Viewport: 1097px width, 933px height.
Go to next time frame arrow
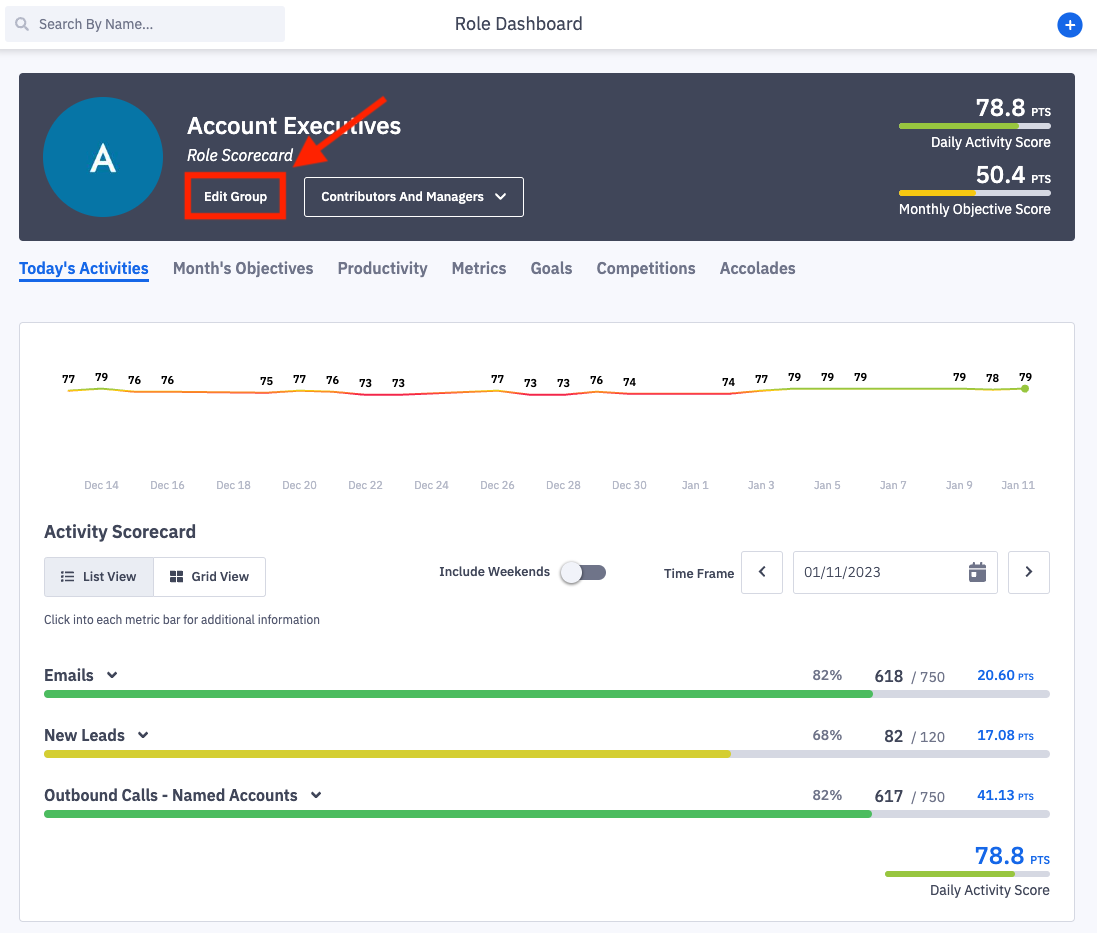1028,573
